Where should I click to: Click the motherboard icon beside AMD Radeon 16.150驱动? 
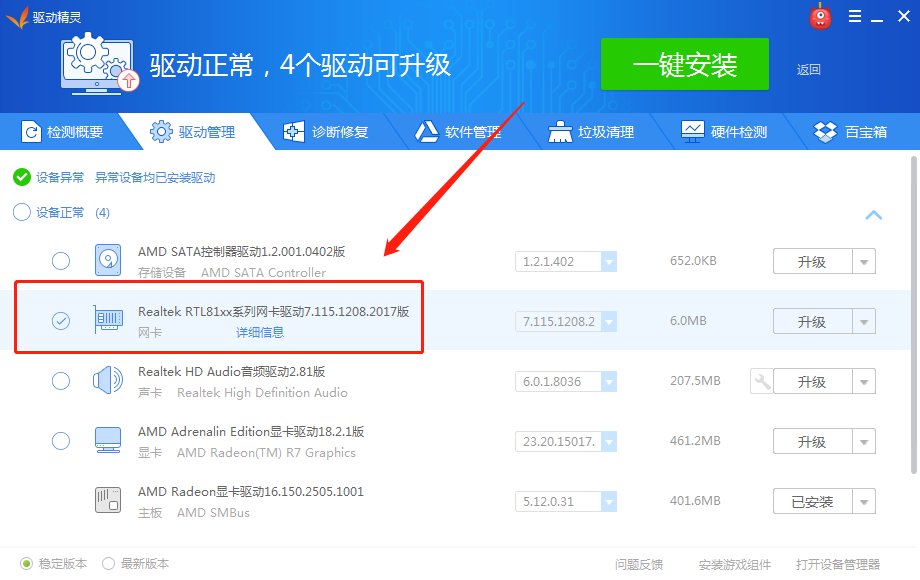pyautogui.click(x=108, y=500)
